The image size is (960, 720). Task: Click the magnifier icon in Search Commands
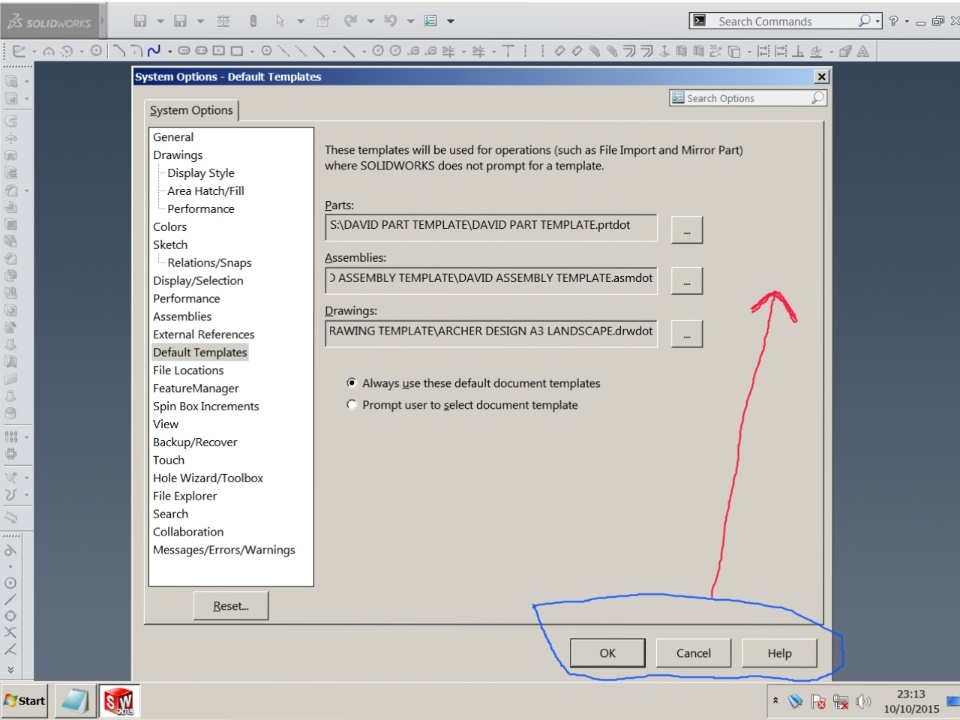point(864,21)
